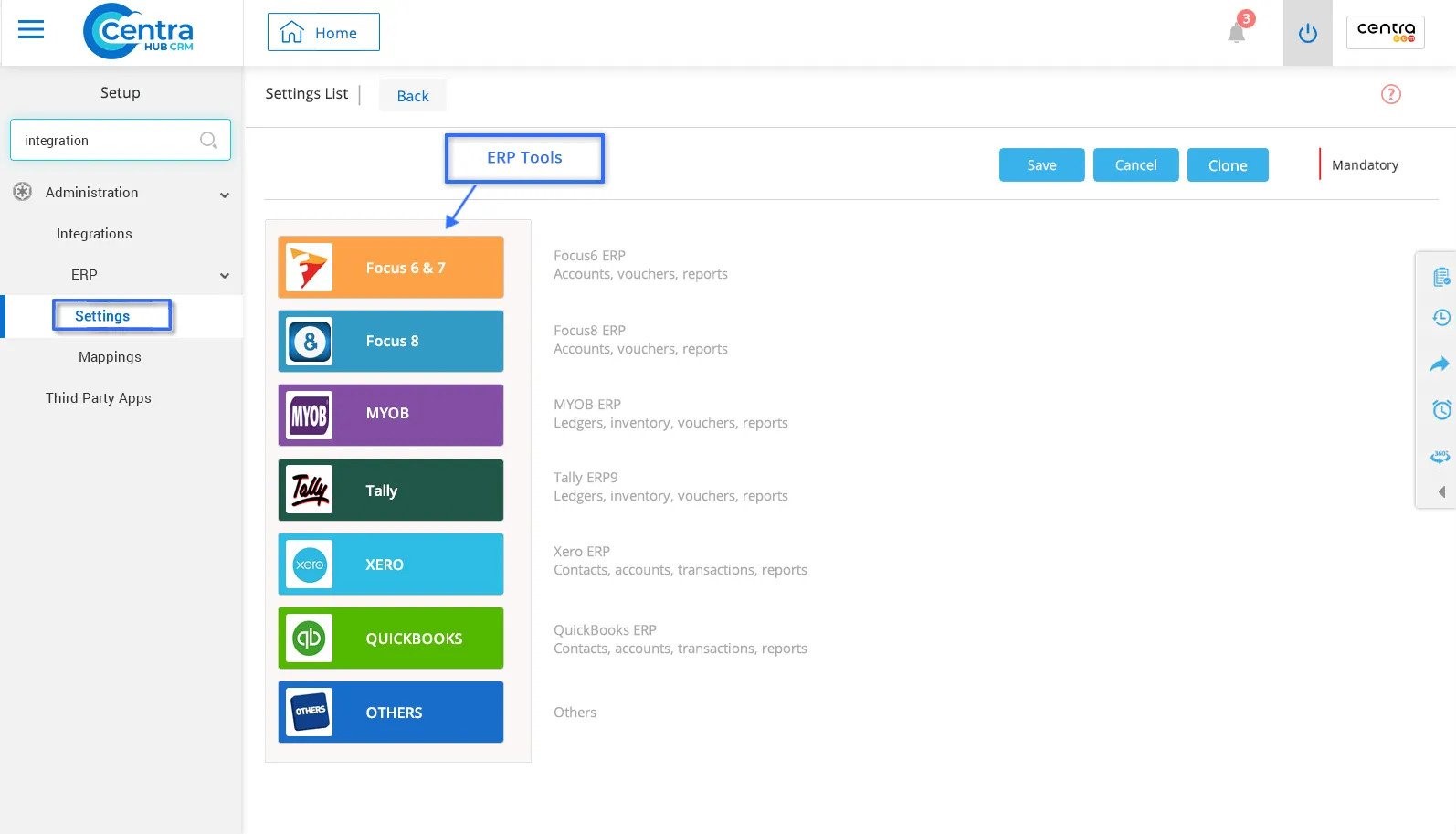Click the MYOB ERP description text

coord(670,414)
